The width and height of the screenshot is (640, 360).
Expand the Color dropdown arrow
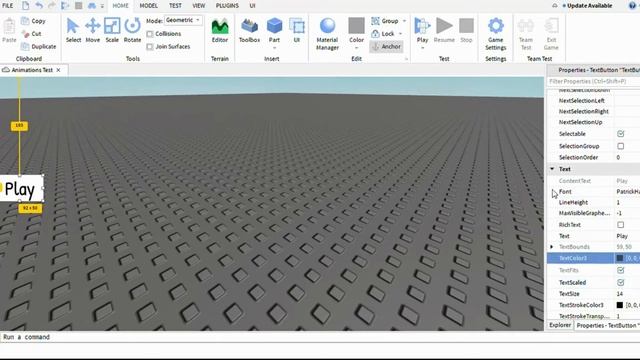point(356,48)
